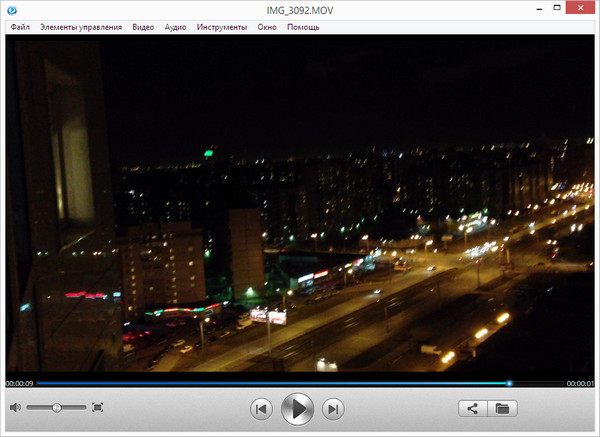The image size is (600, 437).
Task: Open the Аудио menu
Action: pyautogui.click(x=175, y=27)
